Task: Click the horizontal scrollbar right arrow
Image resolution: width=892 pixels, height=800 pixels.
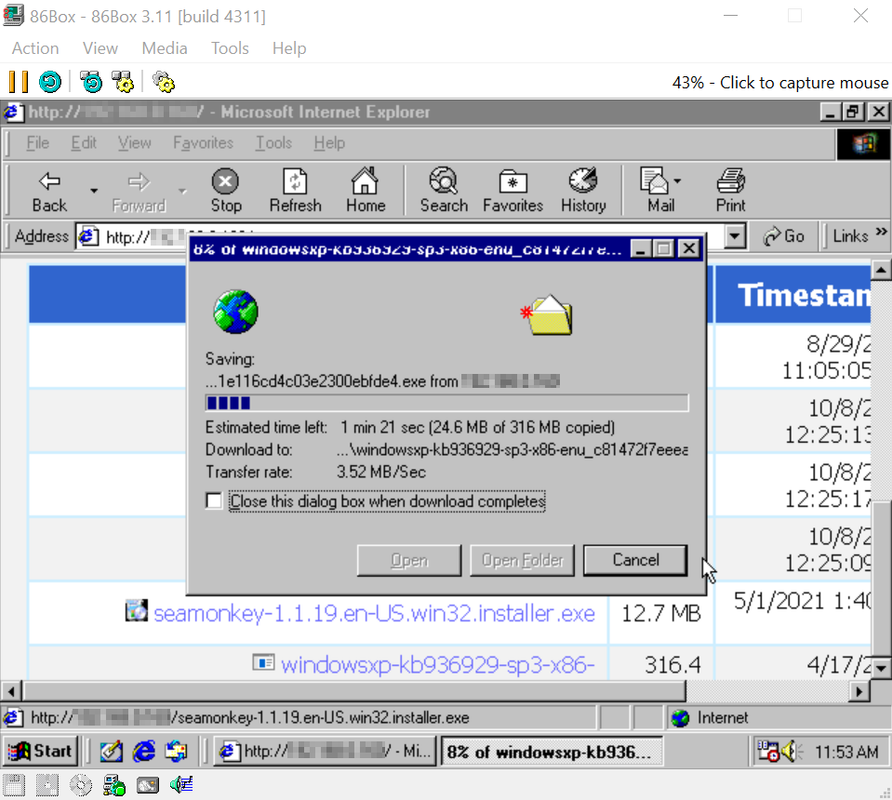Action: (860, 691)
